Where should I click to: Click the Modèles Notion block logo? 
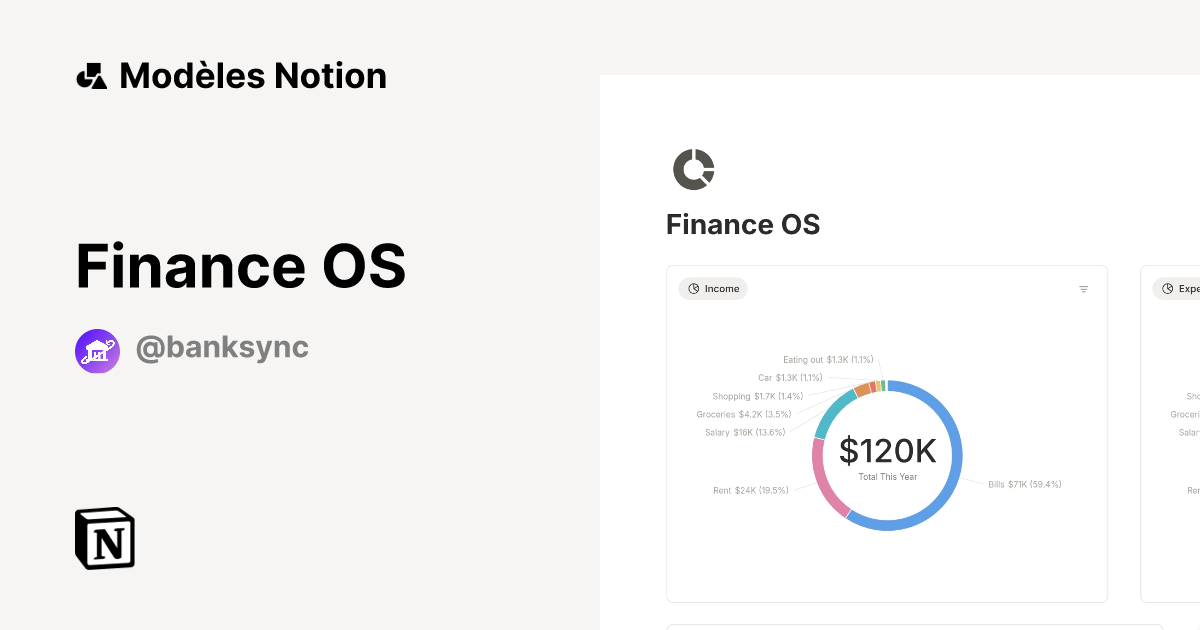click(x=91, y=75)
